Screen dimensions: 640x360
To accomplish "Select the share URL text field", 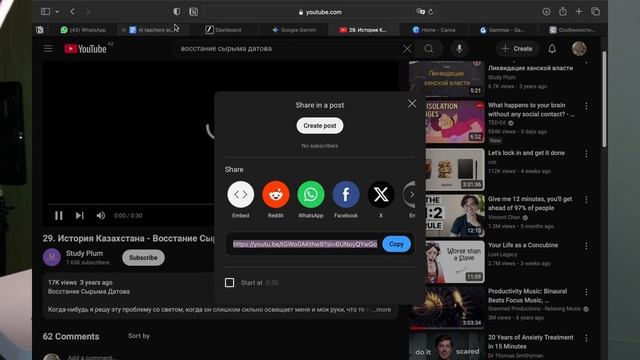I will click(305, 244).
